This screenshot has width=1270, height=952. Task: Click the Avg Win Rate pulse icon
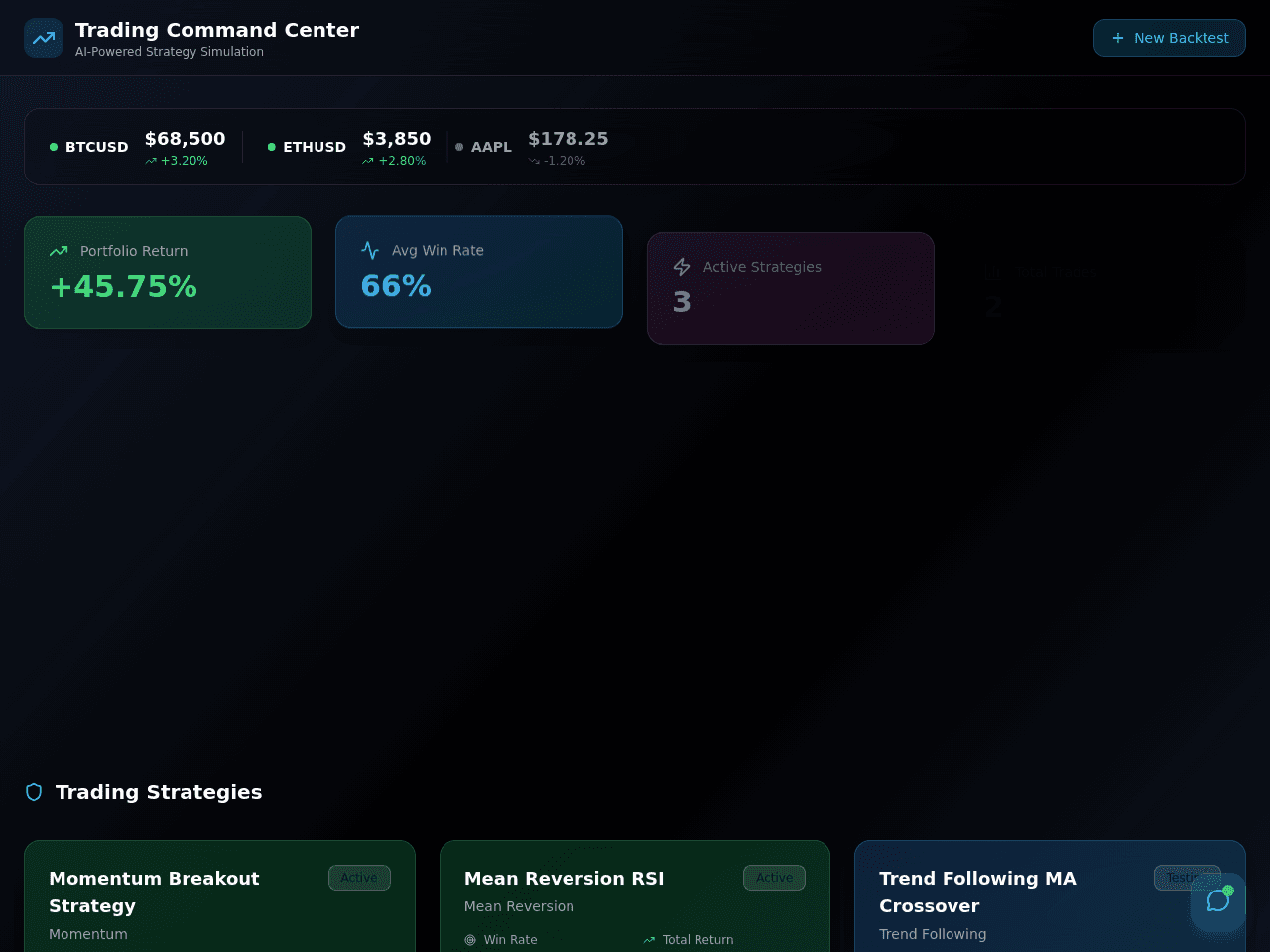point(370,250)
